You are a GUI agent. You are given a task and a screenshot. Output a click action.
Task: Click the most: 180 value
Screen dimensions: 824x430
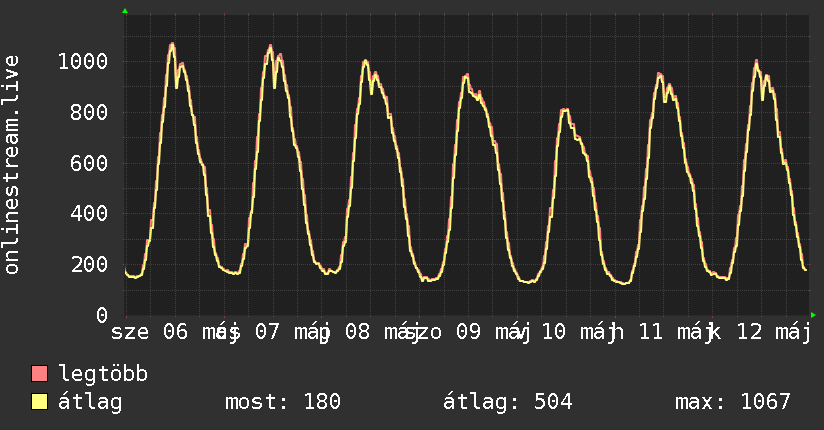[x=283, y=402]
